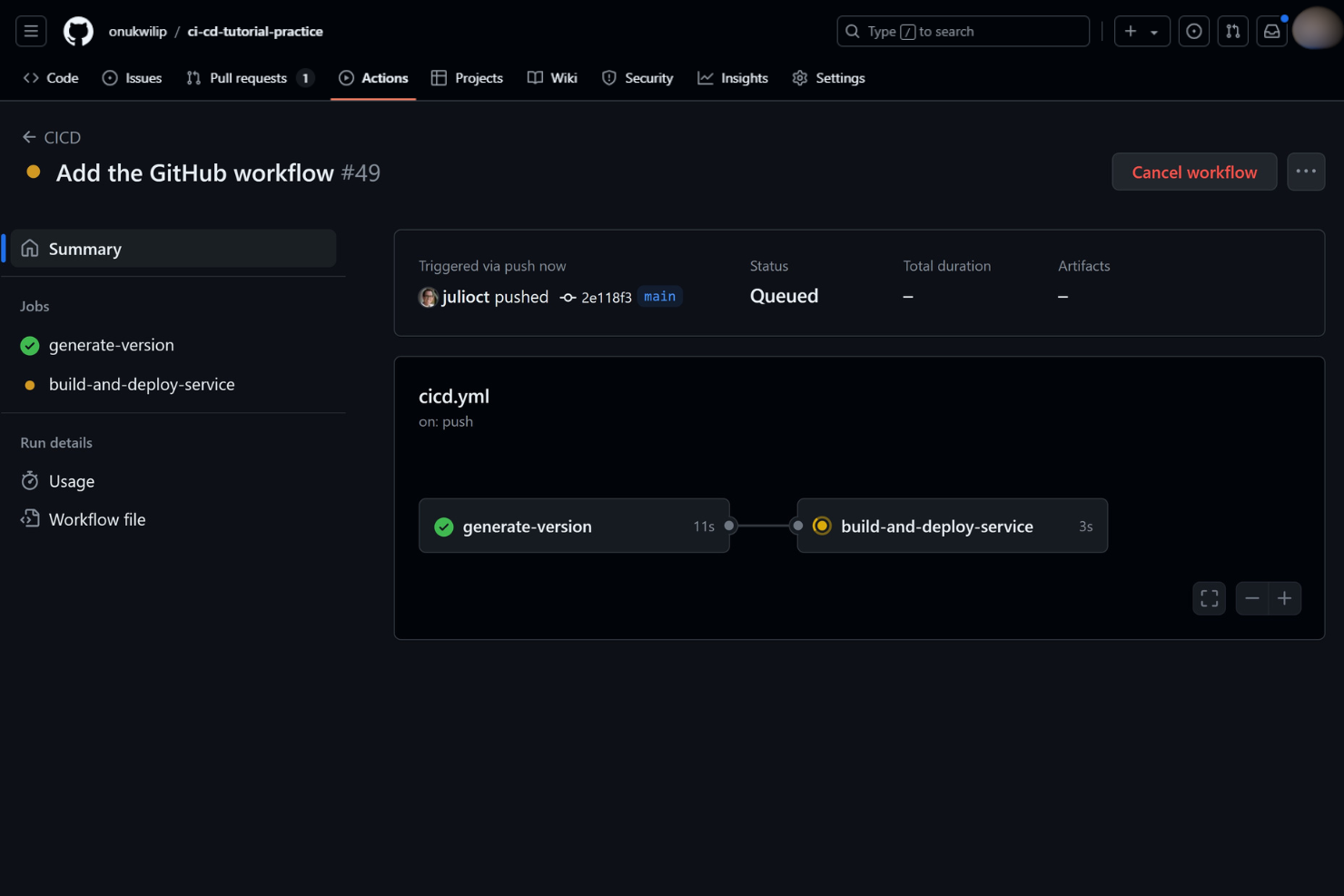View your issues via the circular top bar icon
Screen dimensions: 1344x896
point(1193,30)
